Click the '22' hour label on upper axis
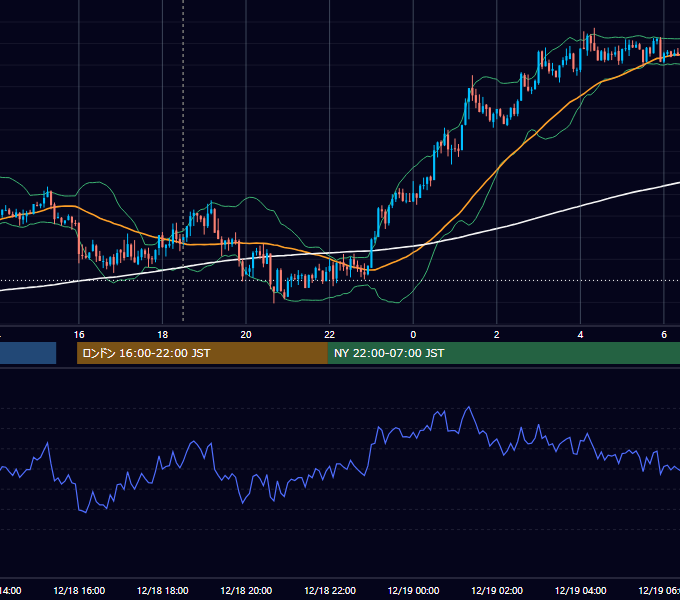Image resolution: width=680 pixels, height=600 pixels. click(x=330, y=335)
